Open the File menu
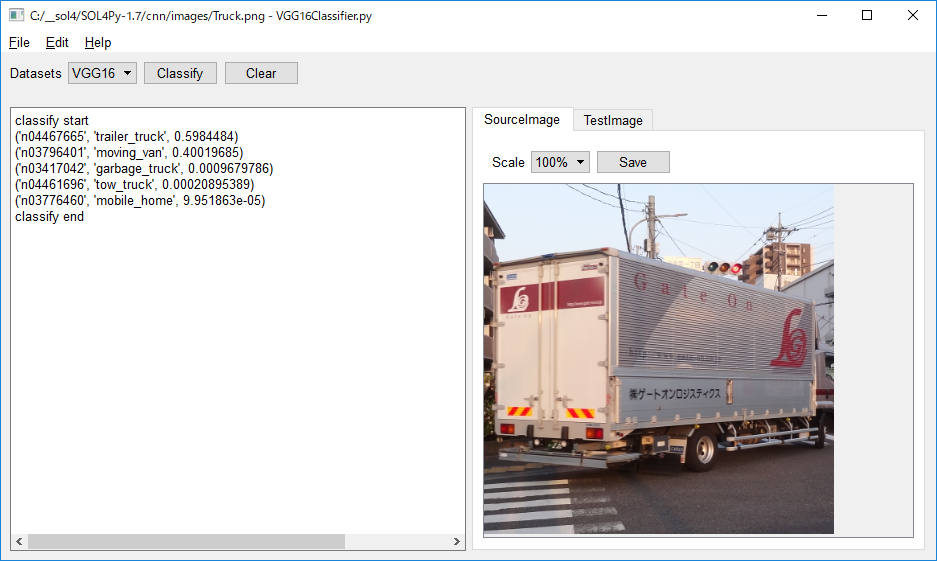The height and width of the screenshot is (561, 937). 19,42
